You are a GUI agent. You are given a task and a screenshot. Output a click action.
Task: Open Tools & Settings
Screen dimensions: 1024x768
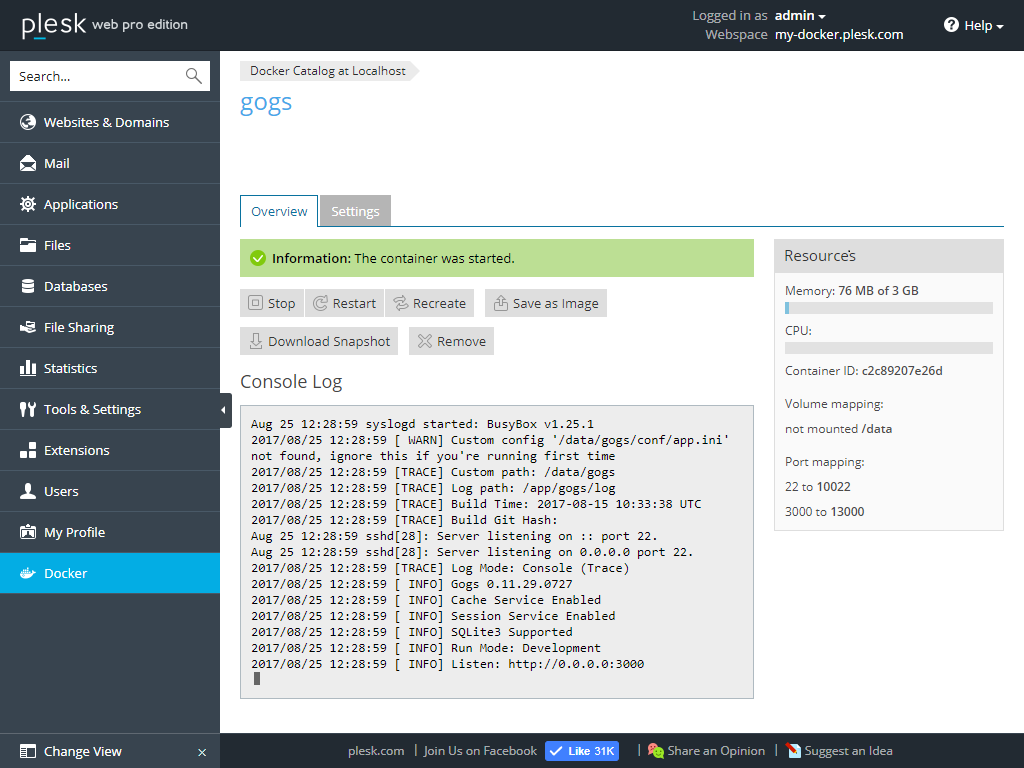110,409
